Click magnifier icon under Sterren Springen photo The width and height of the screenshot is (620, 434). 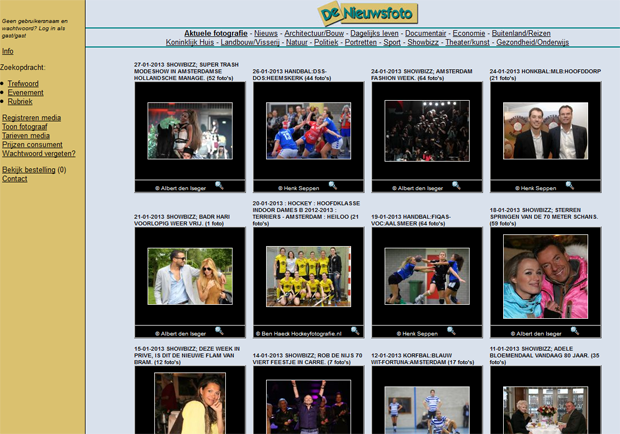coord(575,331)
